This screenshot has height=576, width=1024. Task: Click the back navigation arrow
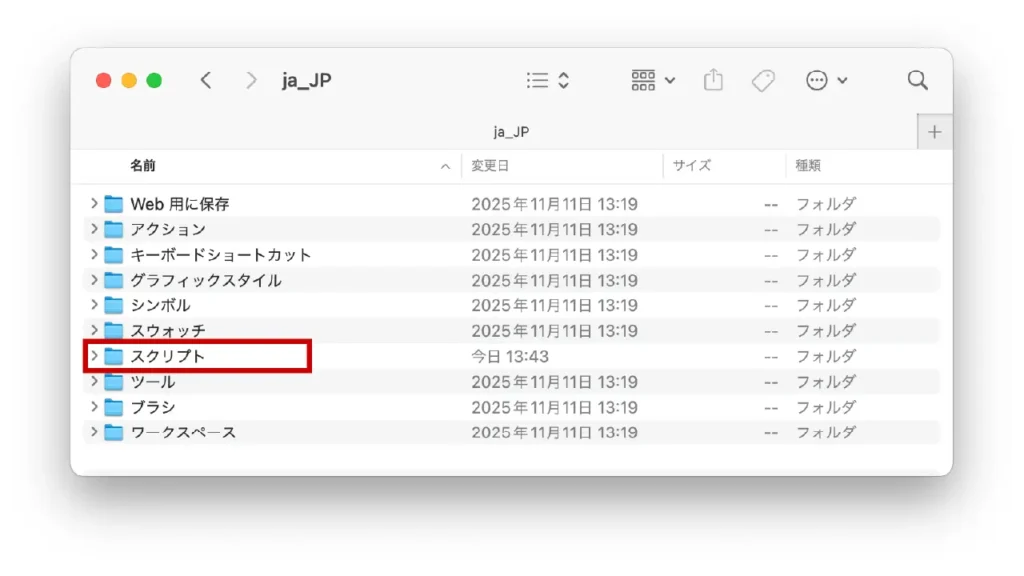(x=206, y=81)
